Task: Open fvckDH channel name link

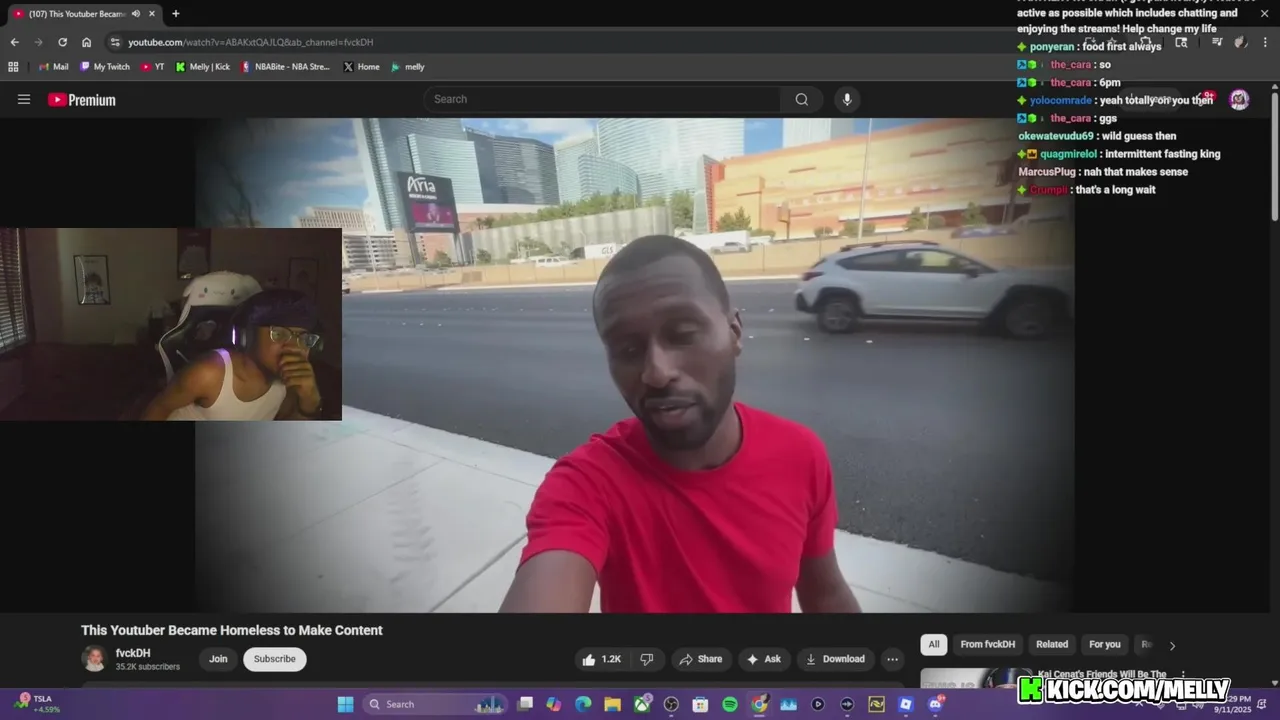Action: click(x=133, y=653)
